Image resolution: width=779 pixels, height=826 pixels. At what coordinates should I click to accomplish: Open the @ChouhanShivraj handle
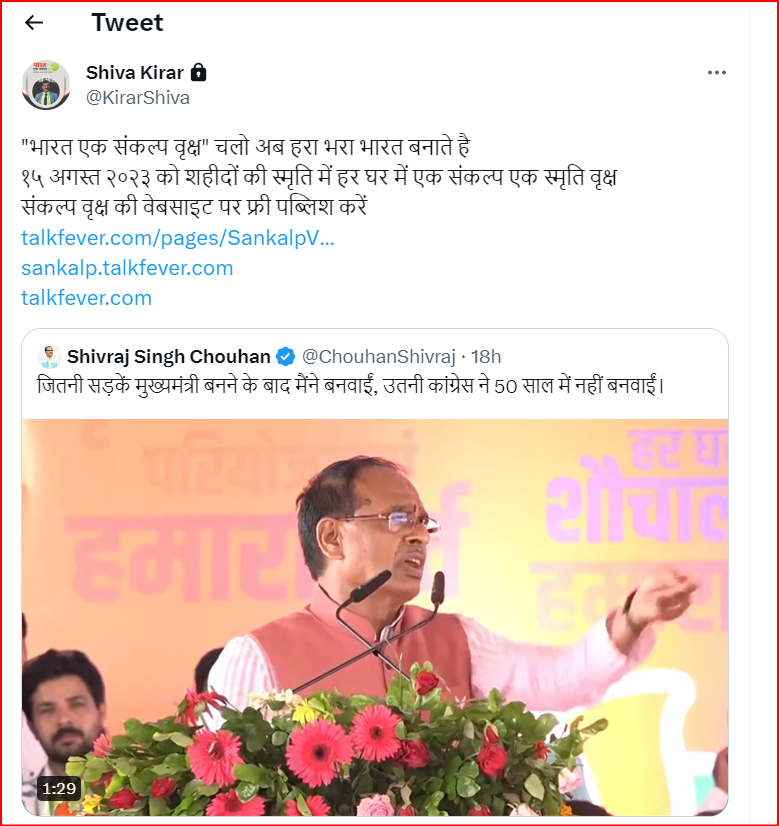(x=379, y=357)
